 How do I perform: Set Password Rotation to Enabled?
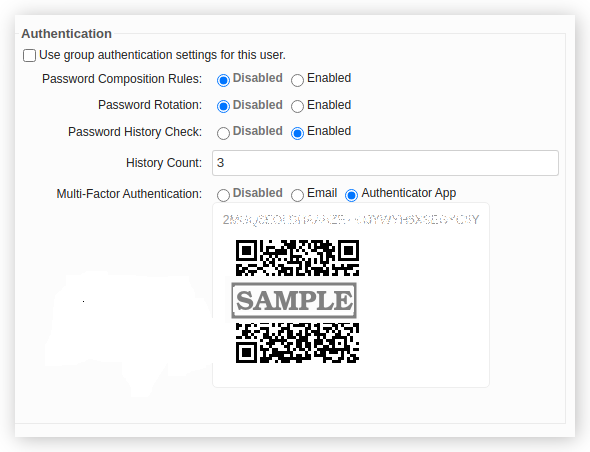[297, 107]
